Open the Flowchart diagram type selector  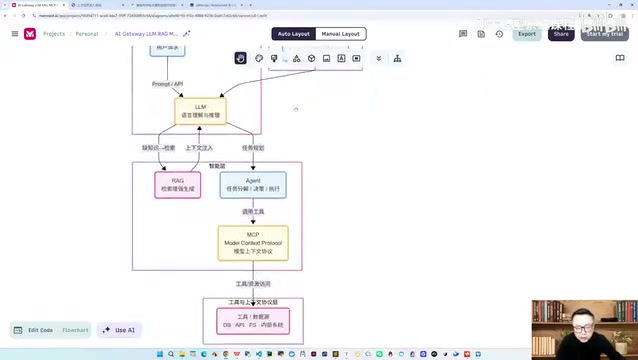point(75,330)
